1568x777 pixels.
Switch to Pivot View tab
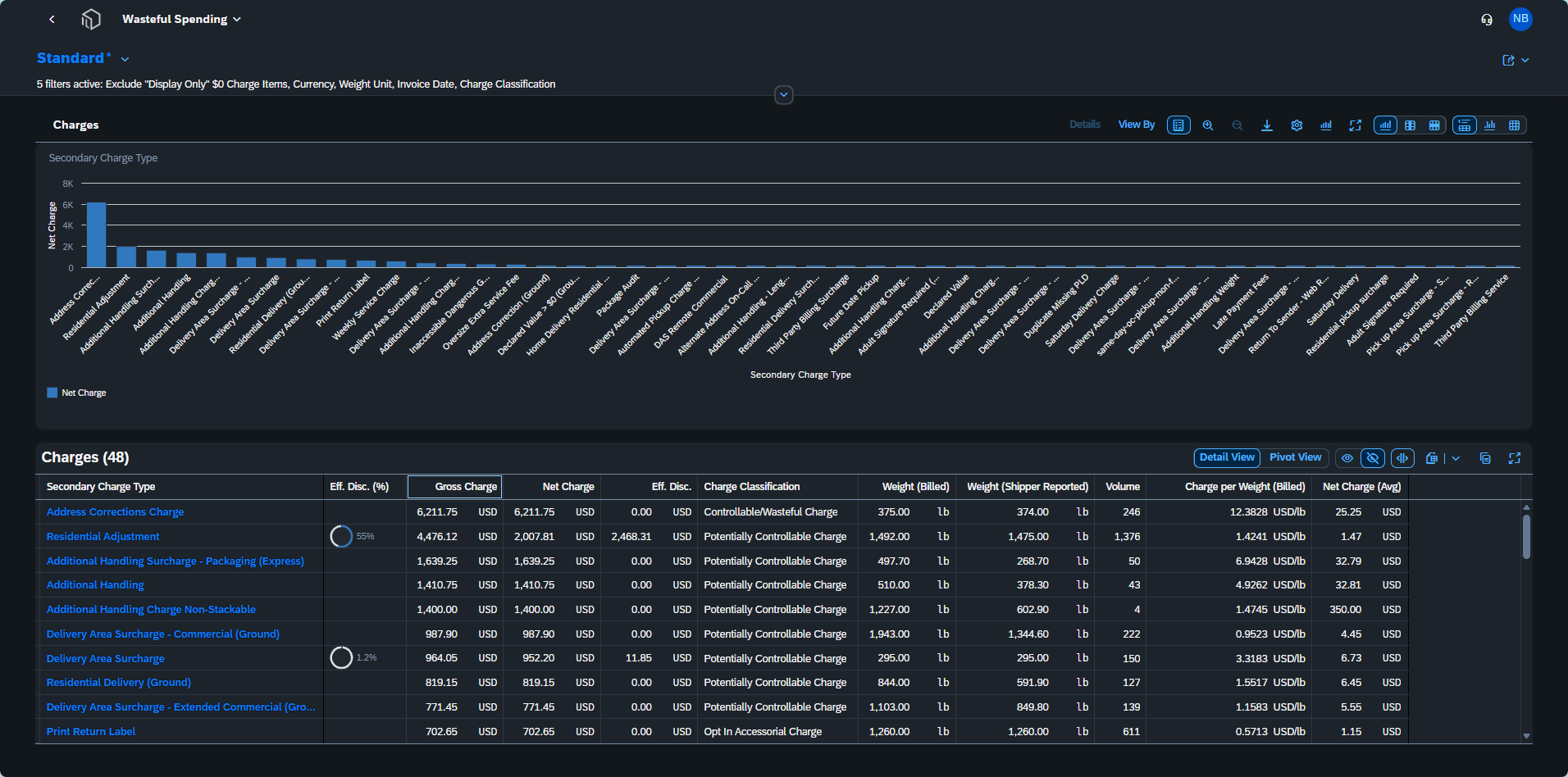[1295, 457]
